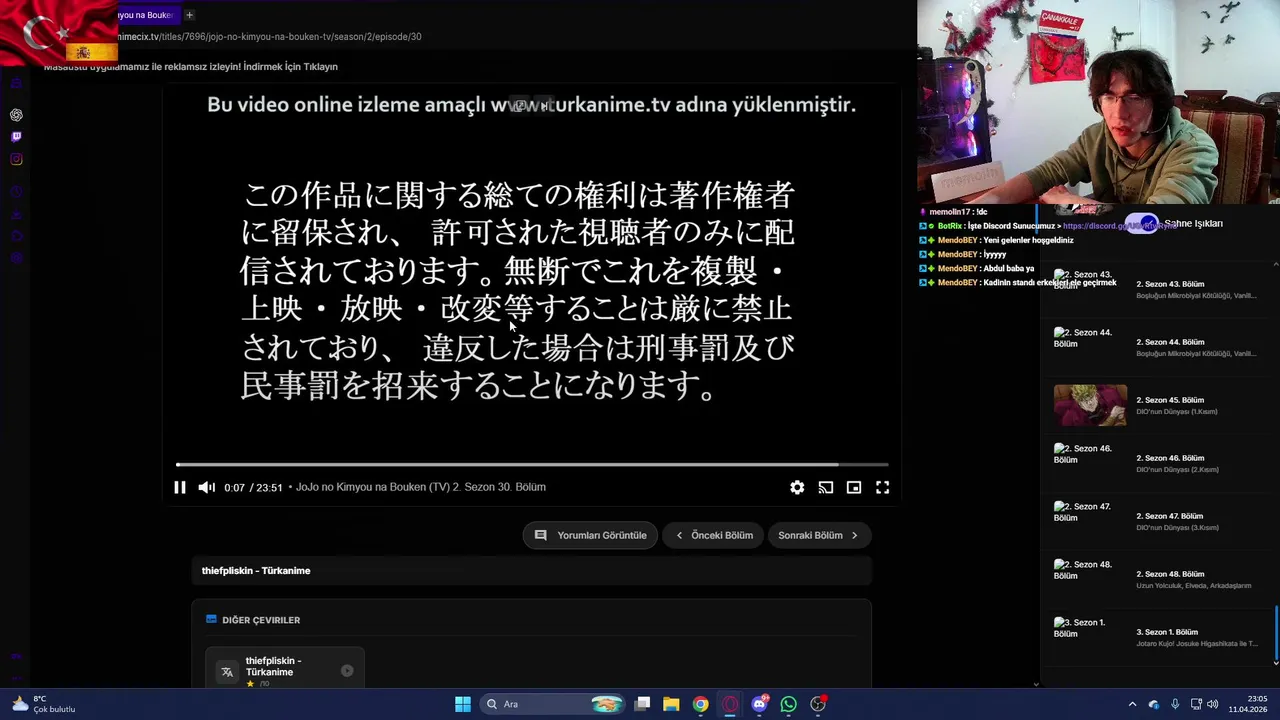Open the desktop app download banner link
This screenshot has width=1280, height=720.
[191, 66]
